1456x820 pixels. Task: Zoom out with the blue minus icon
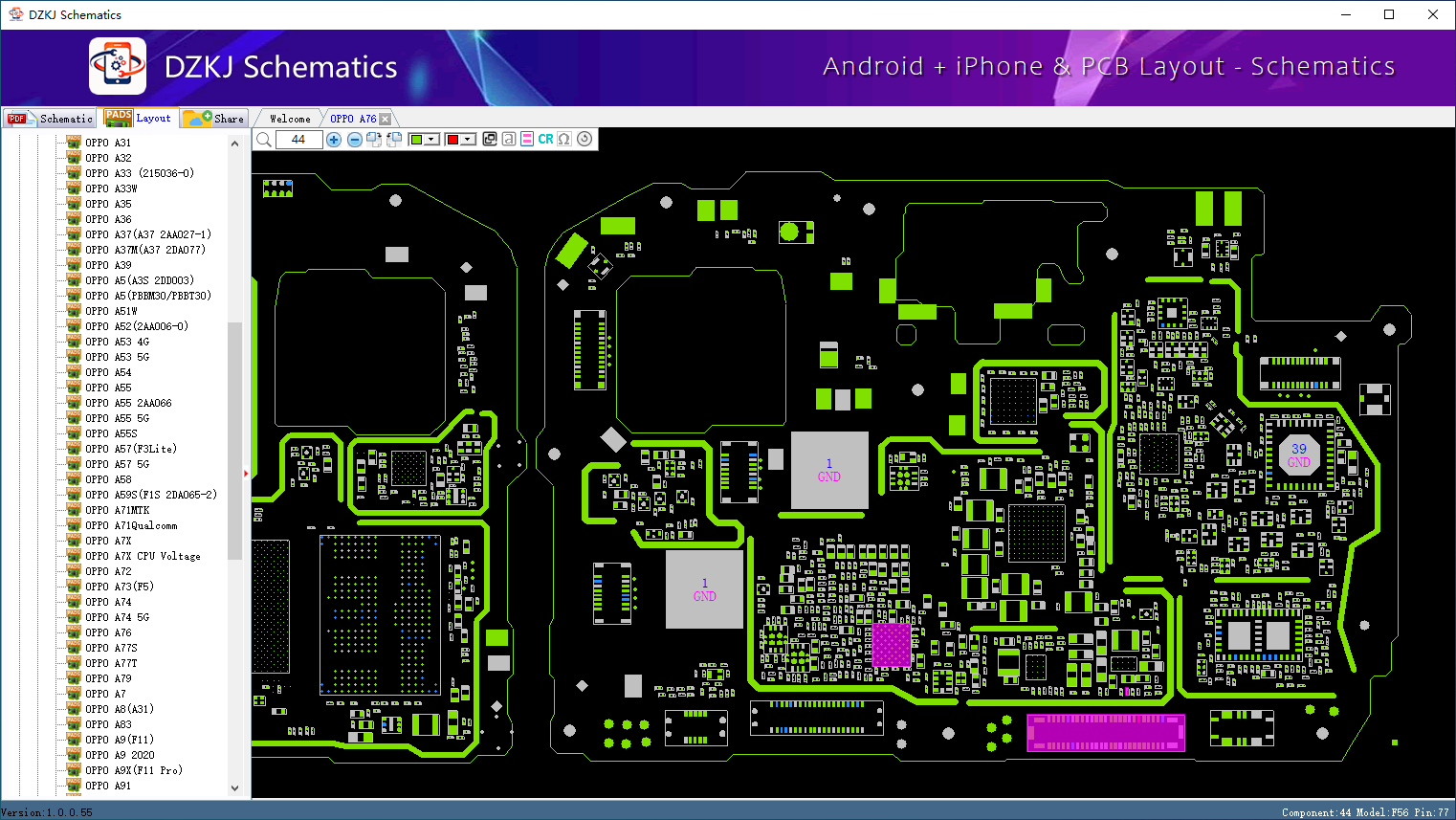tap(354, 140)
